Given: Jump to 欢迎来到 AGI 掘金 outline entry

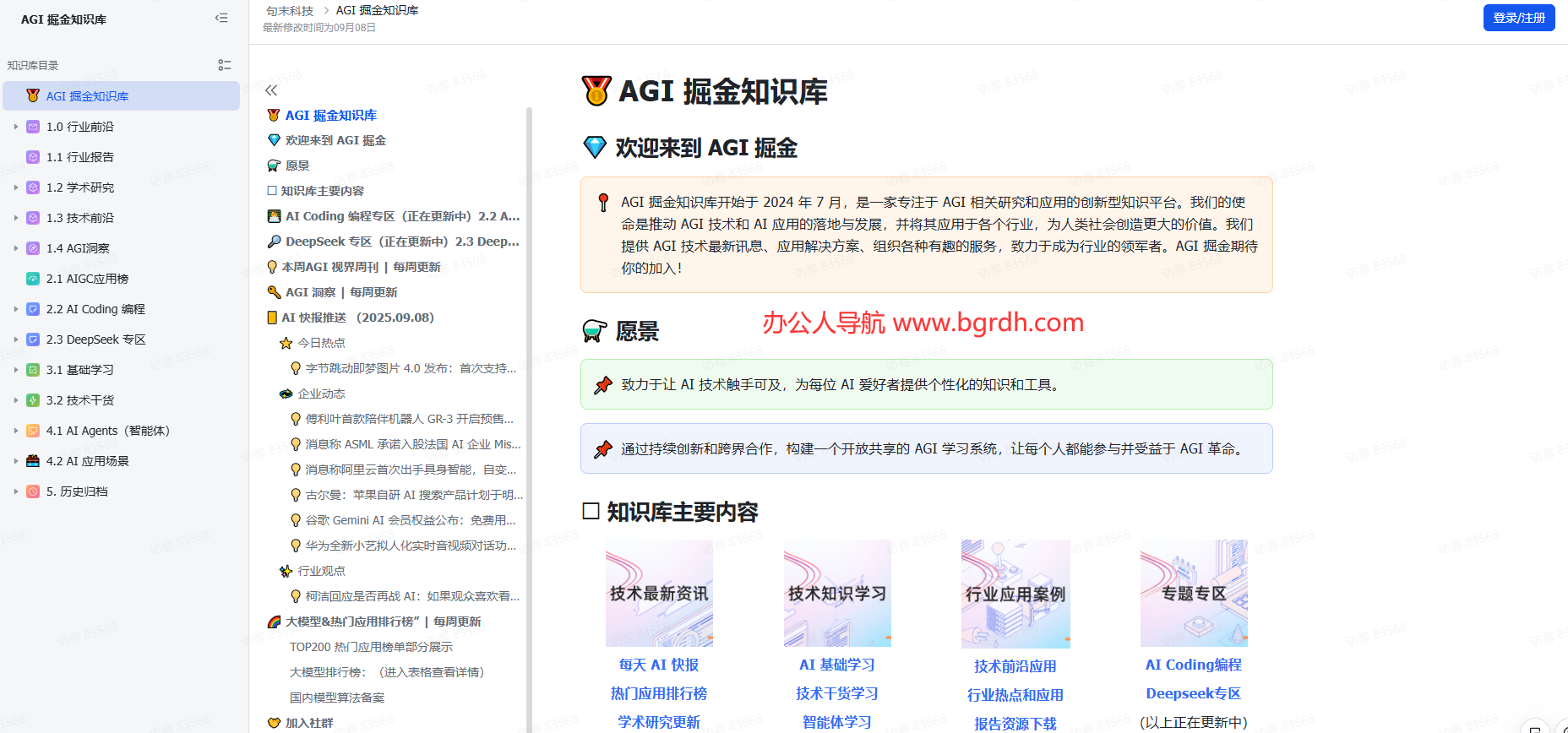Looking at the screenshot, I should pyautogui.click(x=335, y=141).
